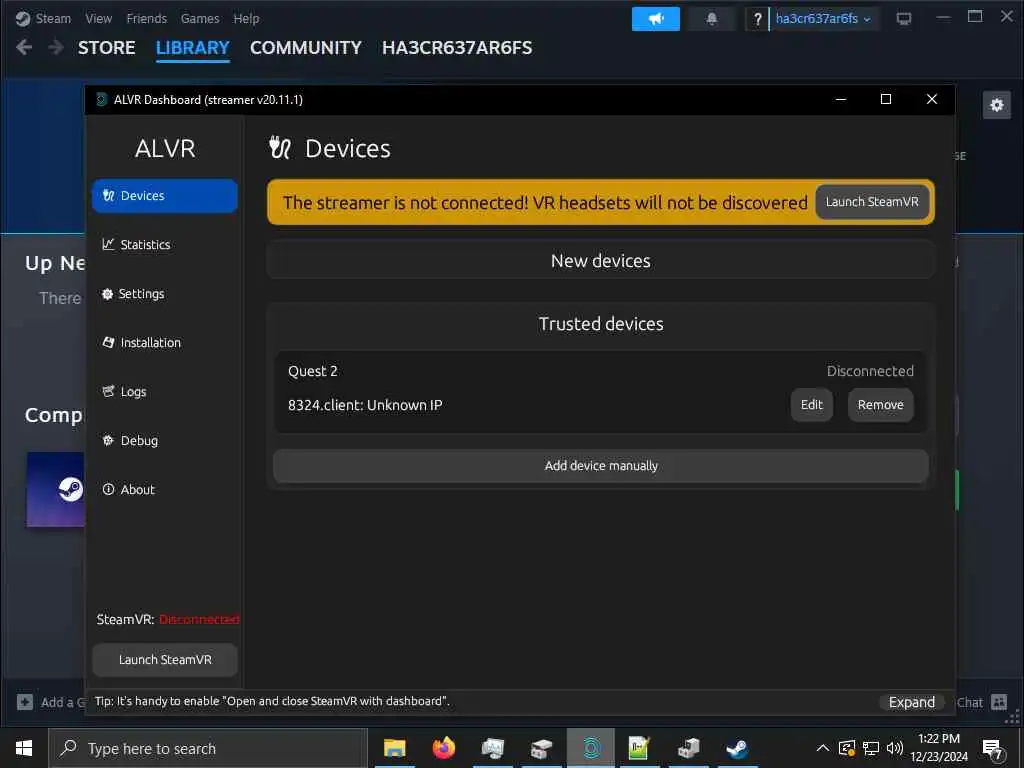Click the Steam back arrow
This screenshot has width=1024, height=768.
click(24, 47)
